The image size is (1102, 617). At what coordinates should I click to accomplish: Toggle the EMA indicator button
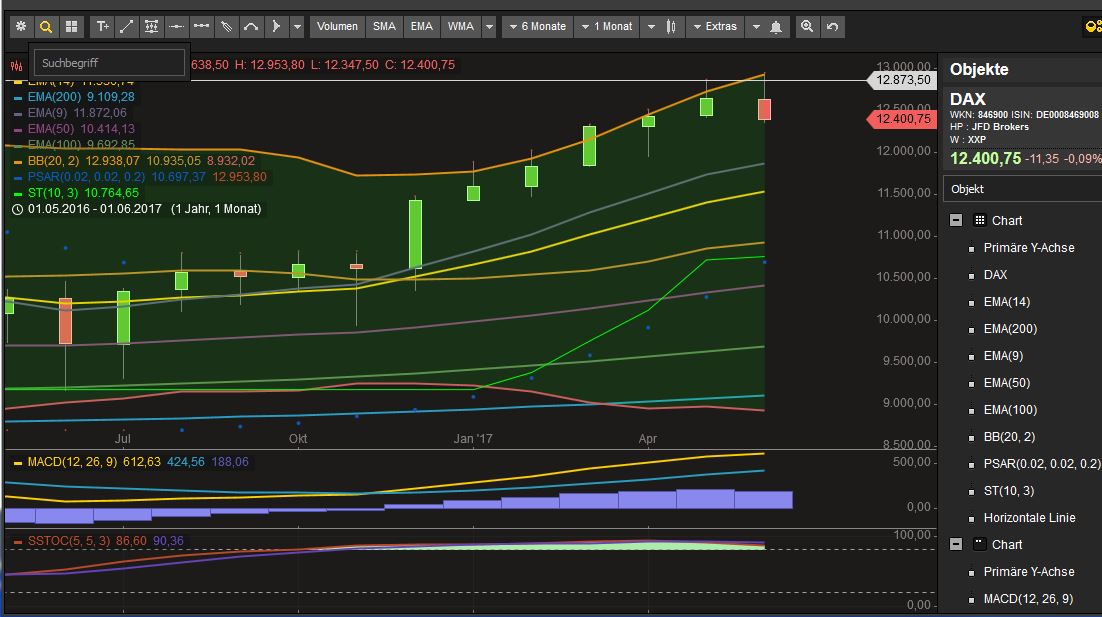coord(421,27)
